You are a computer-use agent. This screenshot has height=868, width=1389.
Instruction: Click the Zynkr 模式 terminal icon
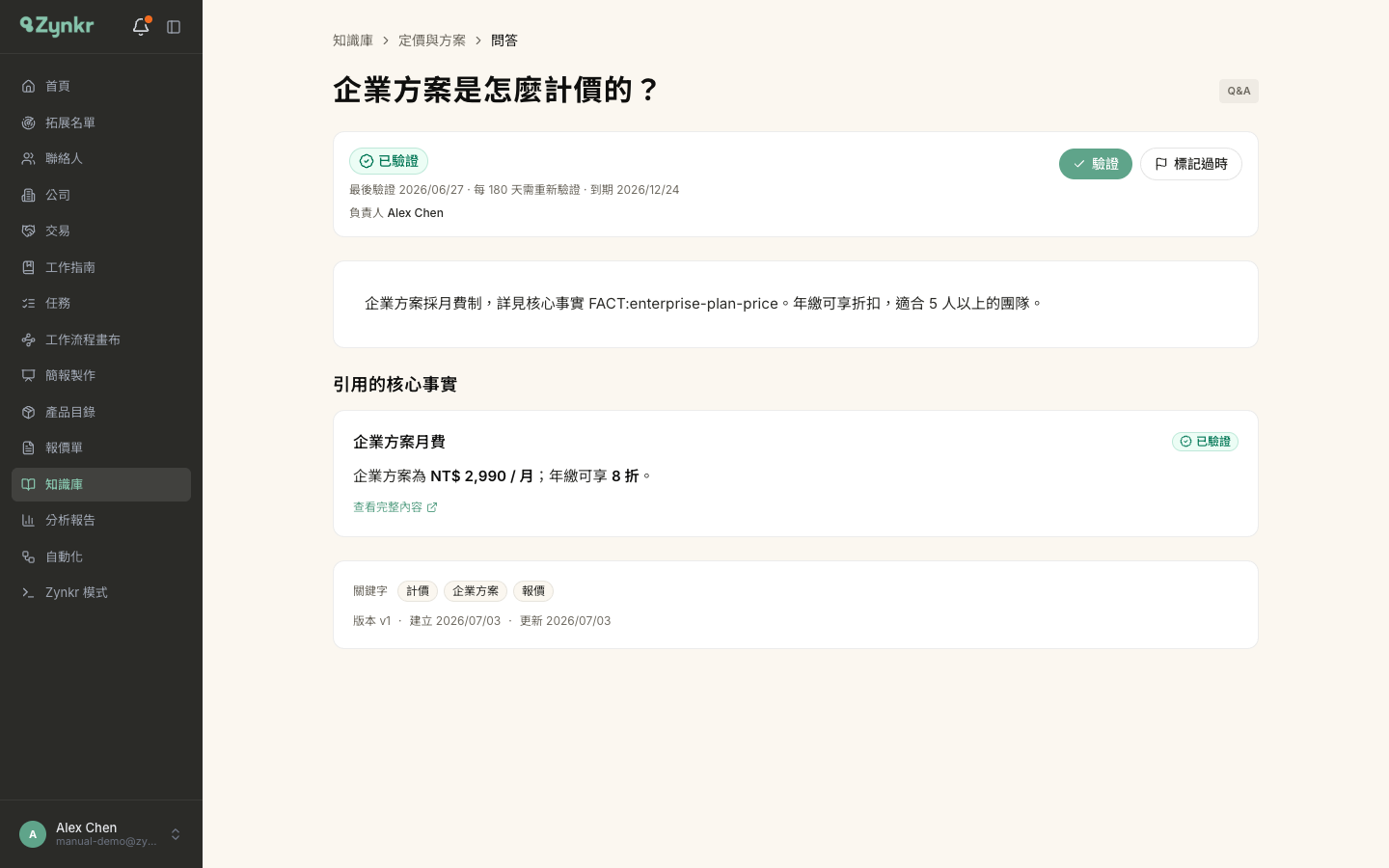29,592
